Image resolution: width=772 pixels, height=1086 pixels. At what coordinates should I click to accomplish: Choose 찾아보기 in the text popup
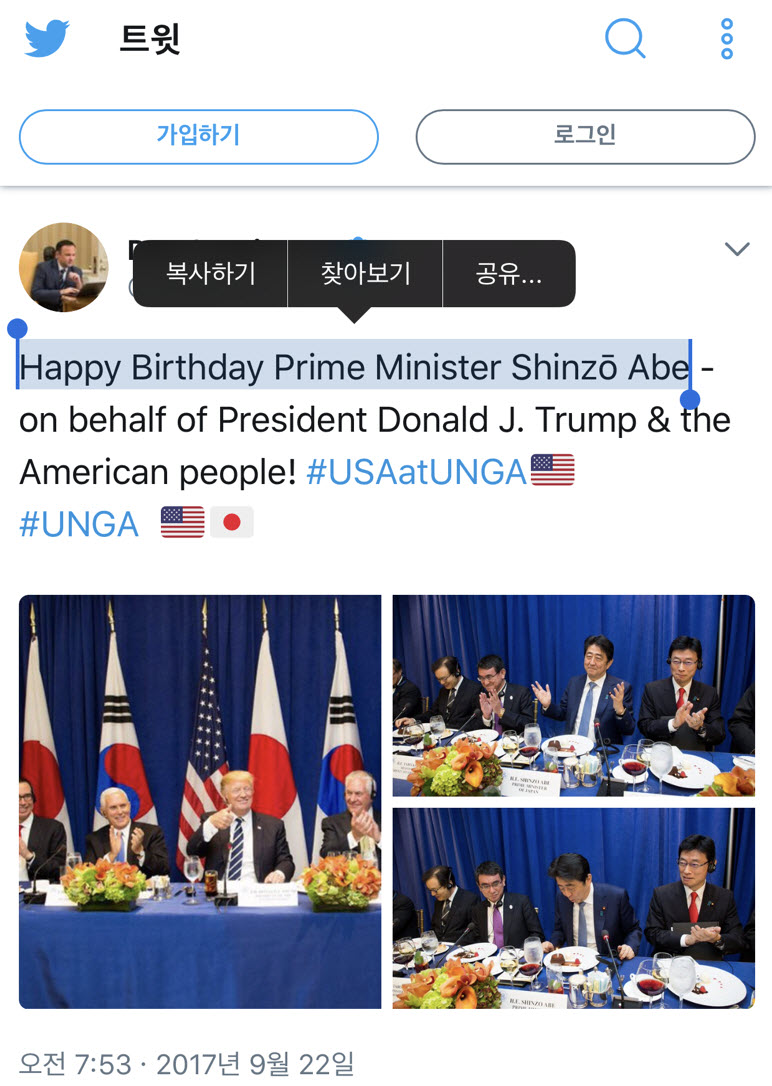(365, 273)
